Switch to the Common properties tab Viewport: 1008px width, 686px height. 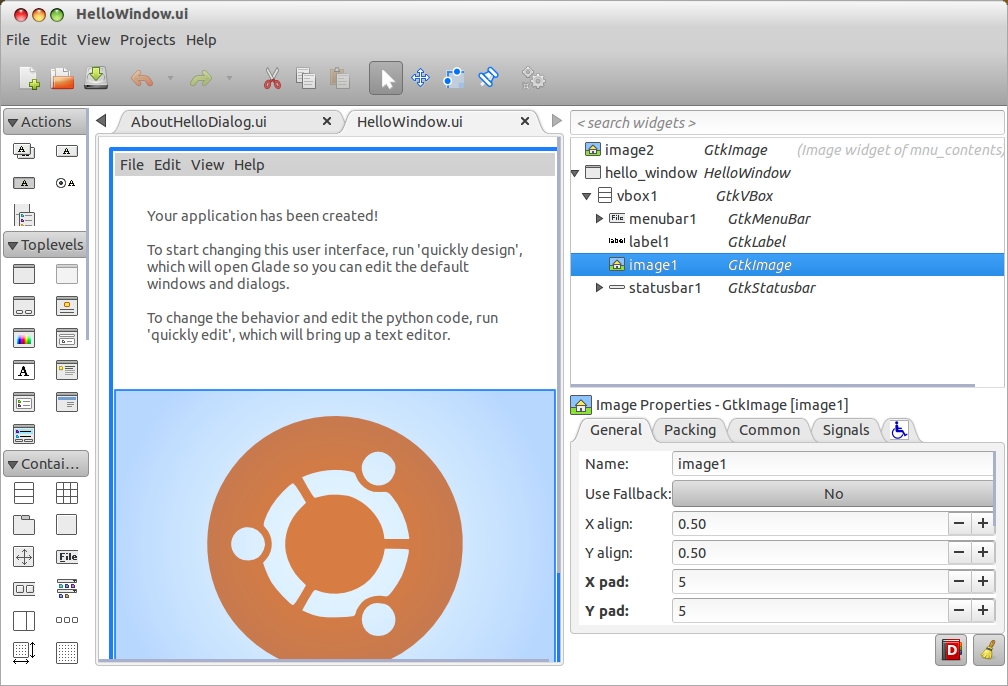(x=769, y=430)
